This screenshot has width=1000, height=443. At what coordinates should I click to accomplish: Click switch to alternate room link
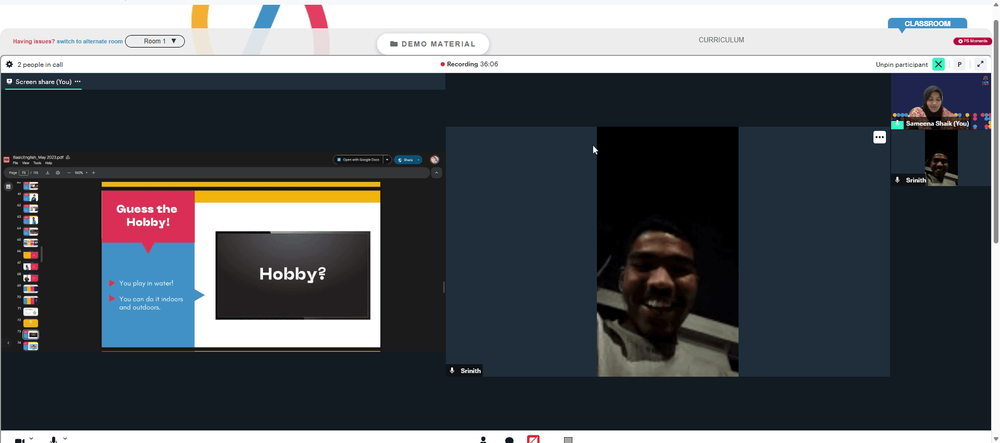pos(90,41)
